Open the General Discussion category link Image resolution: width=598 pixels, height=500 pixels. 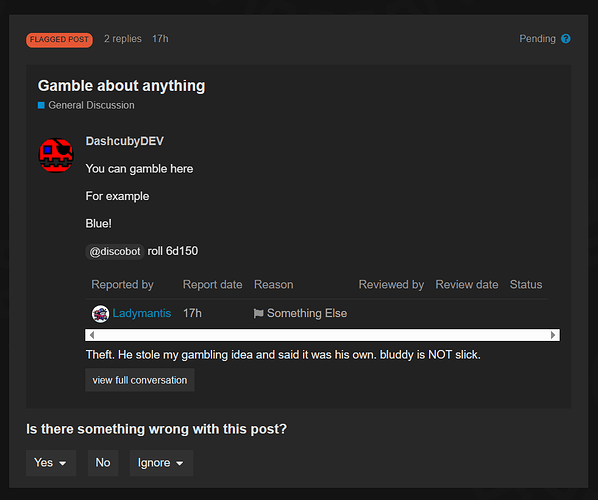point(91,105)
